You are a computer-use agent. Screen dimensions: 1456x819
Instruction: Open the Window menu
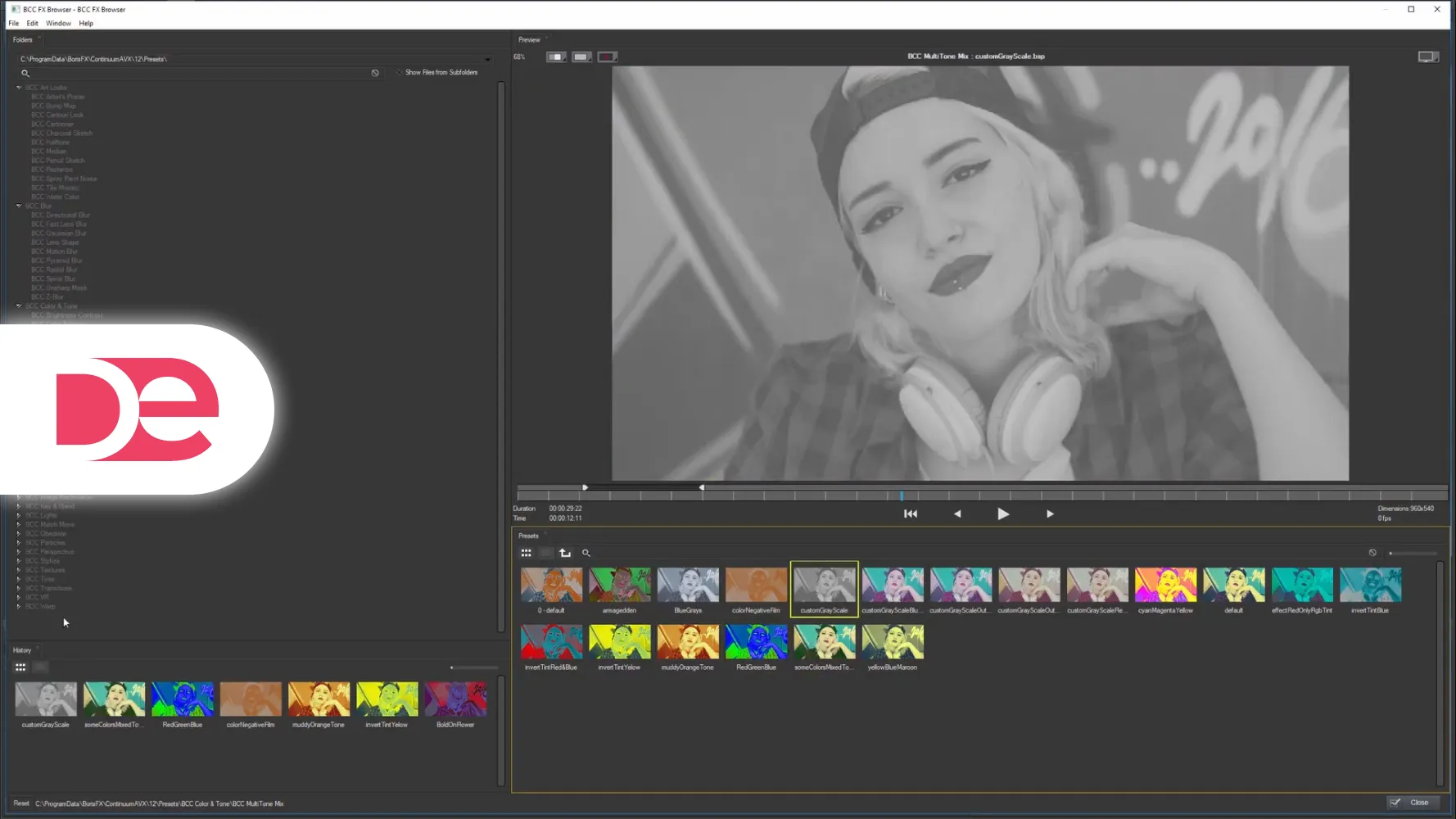tap(58, 24)
